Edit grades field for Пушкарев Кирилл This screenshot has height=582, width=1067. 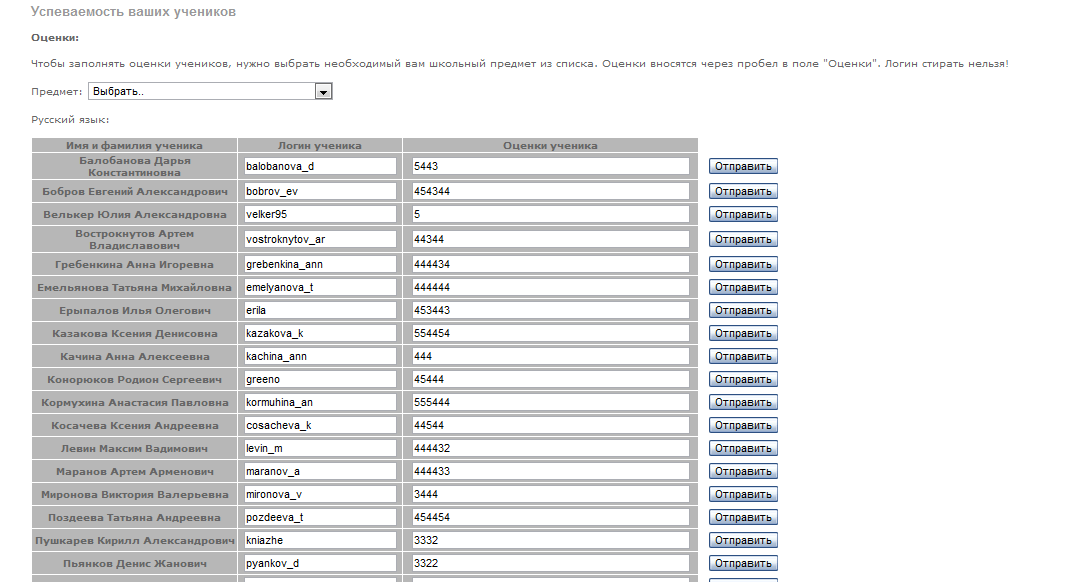(550, 540)
